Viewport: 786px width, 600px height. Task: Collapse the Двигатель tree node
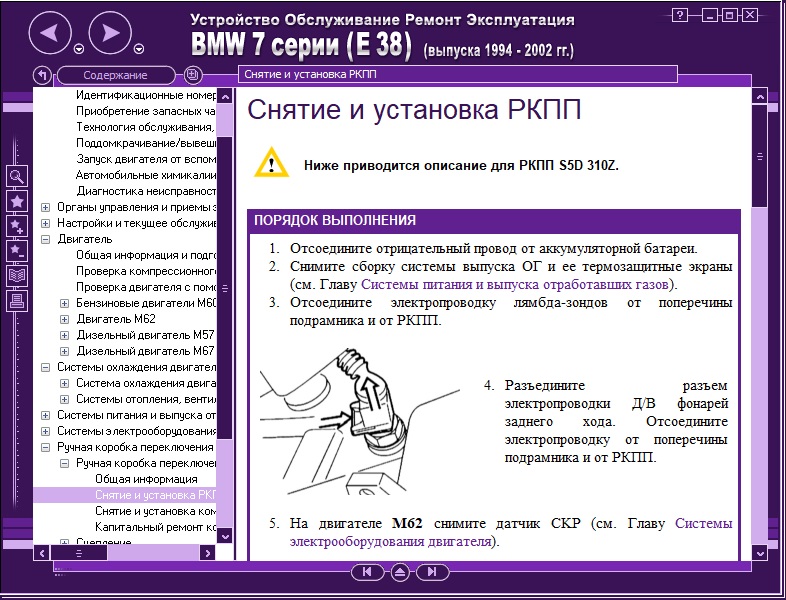[46, 239]
